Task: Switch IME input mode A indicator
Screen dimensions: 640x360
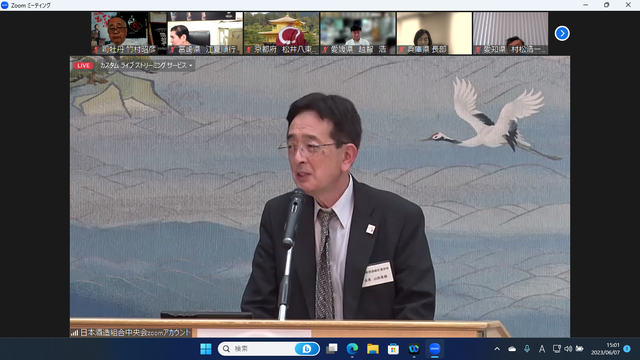Action: click(542, 349)
